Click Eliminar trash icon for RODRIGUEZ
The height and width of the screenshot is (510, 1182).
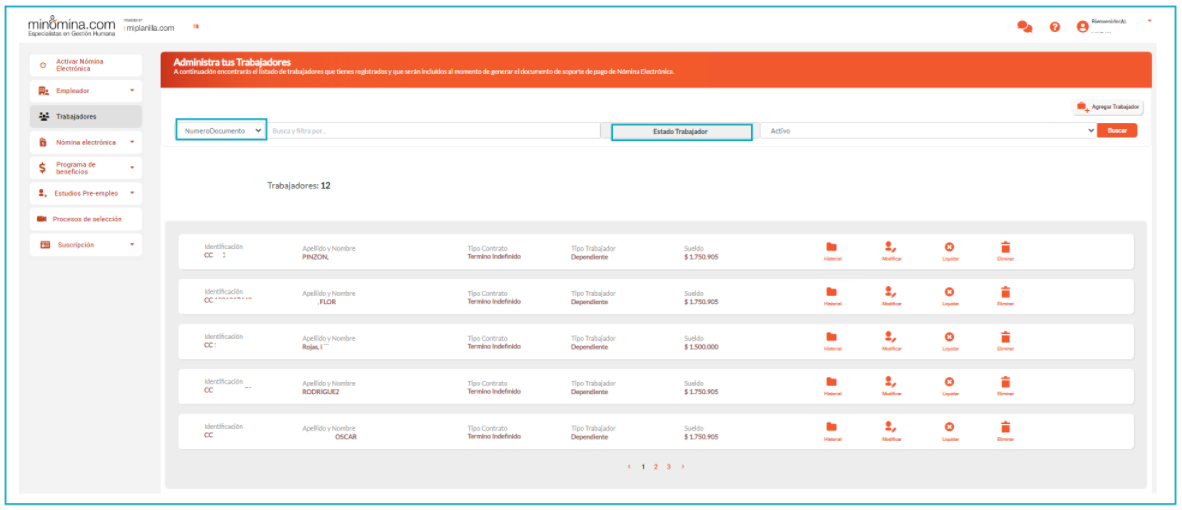point(1005,382)
